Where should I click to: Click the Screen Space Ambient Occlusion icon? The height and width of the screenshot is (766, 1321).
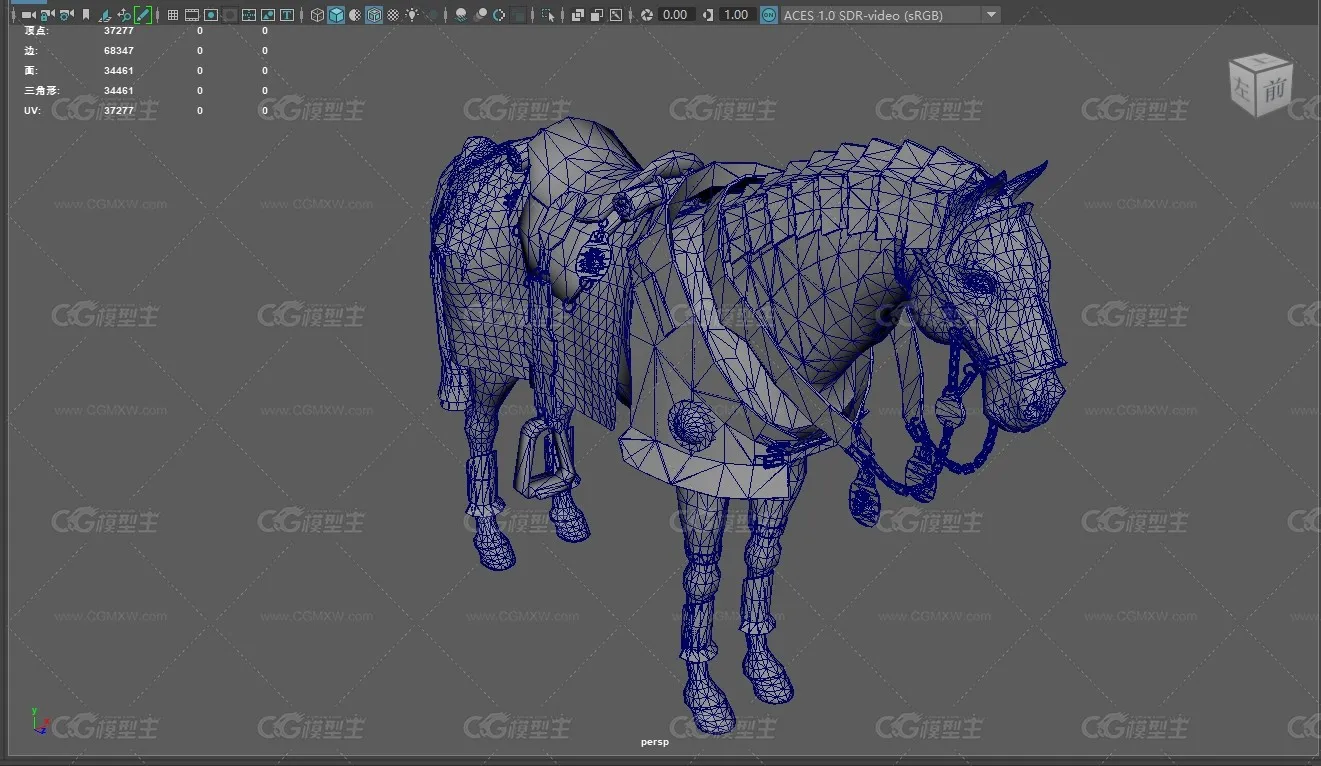click(x=461, y=15)
